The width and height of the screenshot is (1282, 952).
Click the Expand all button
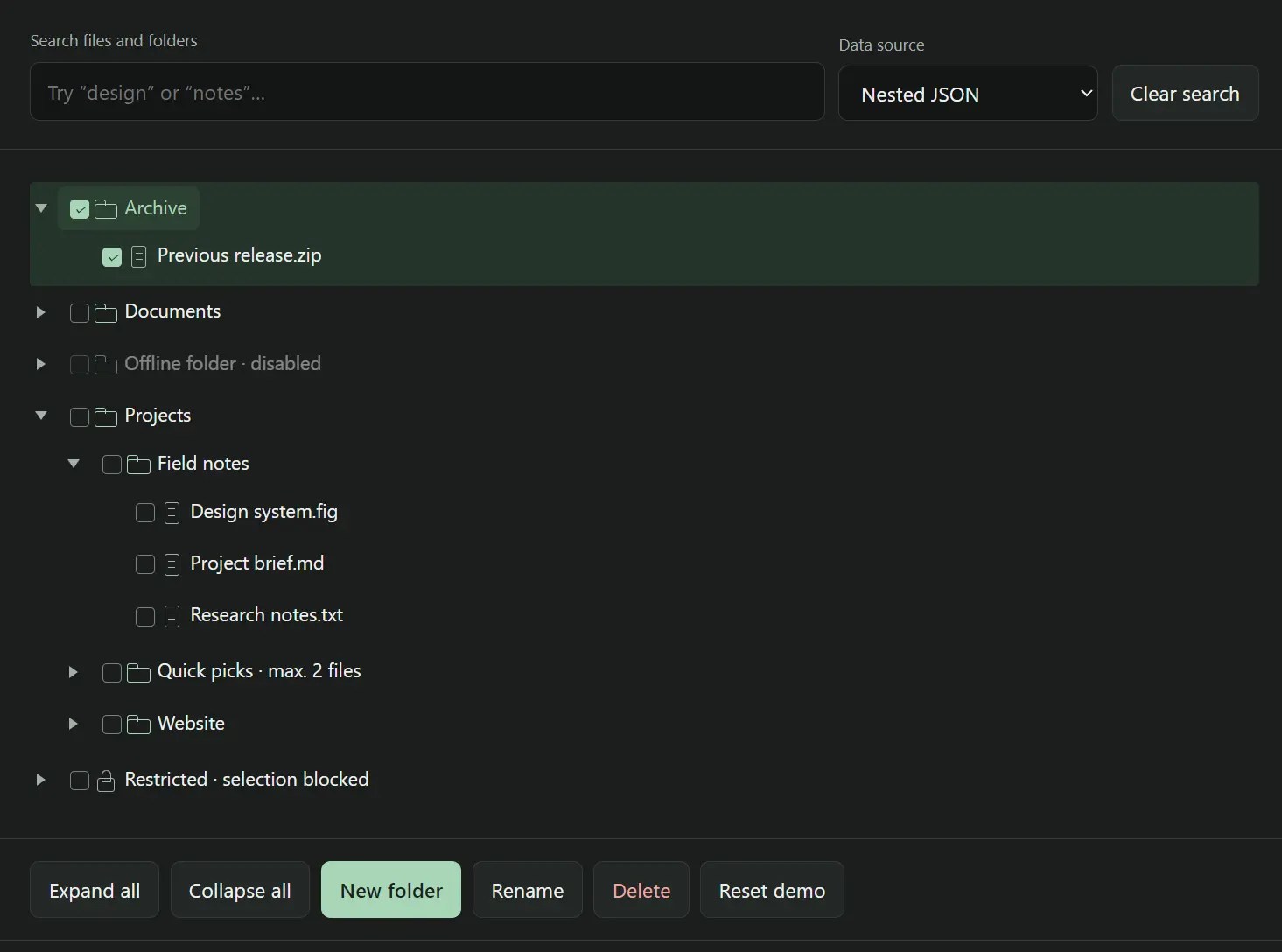95,890
